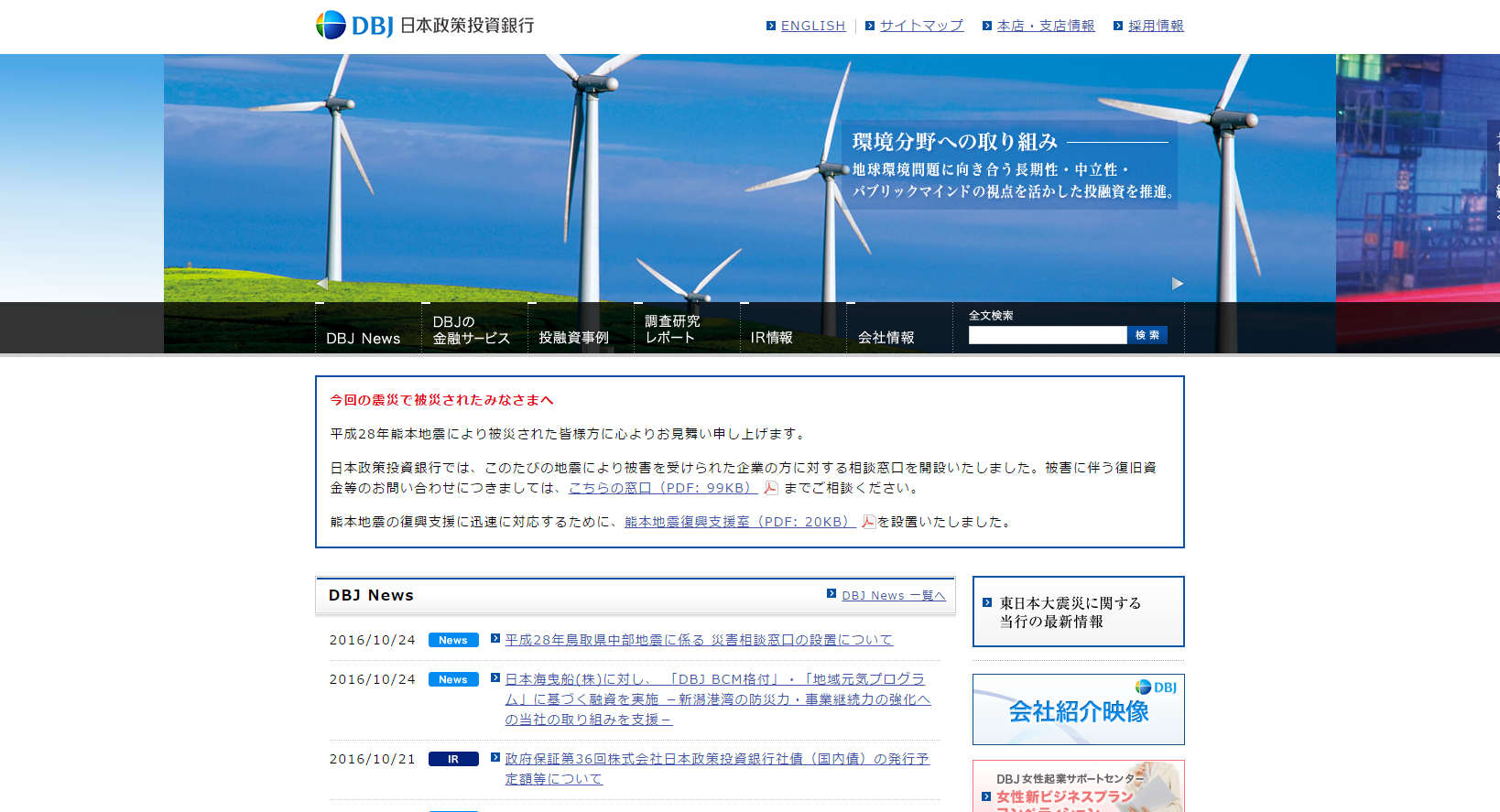The width and height of the screenshot is (1500, 812).
Task: Open 会社紹介映像 banner thumbnail
Action: (1078, 710)
